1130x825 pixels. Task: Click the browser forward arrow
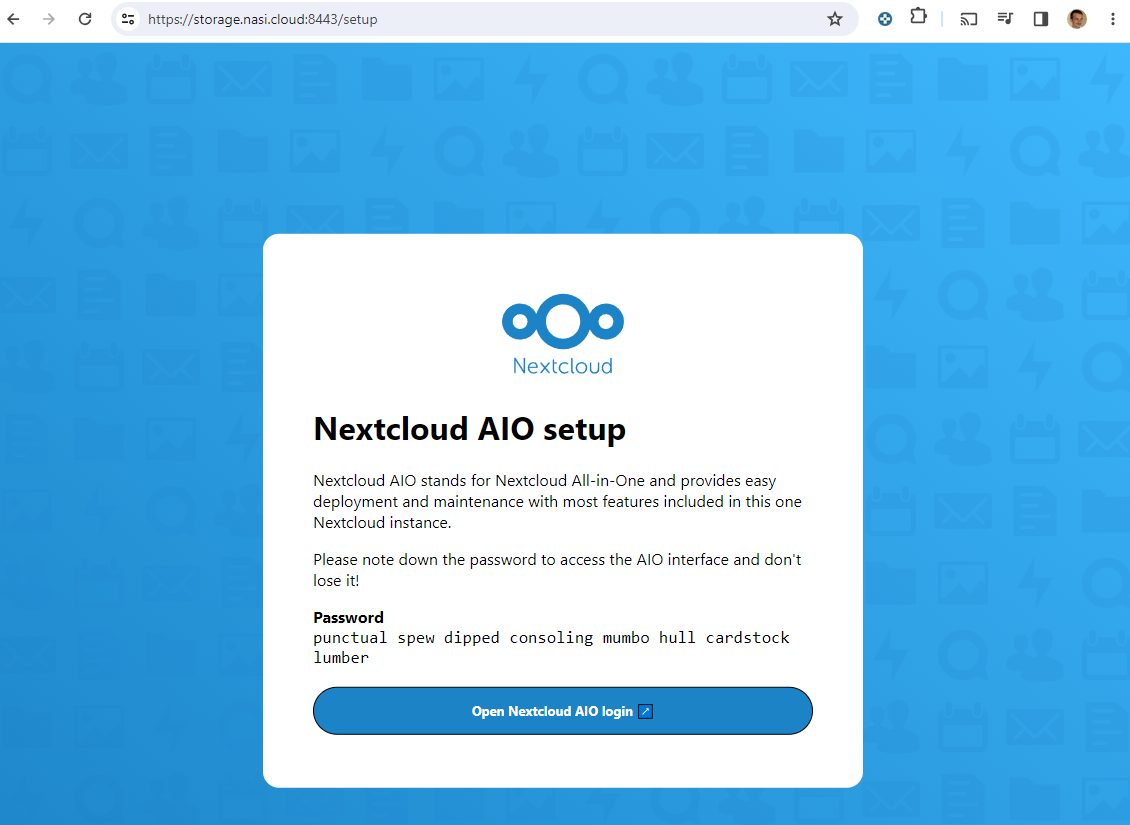coord(49,19)
